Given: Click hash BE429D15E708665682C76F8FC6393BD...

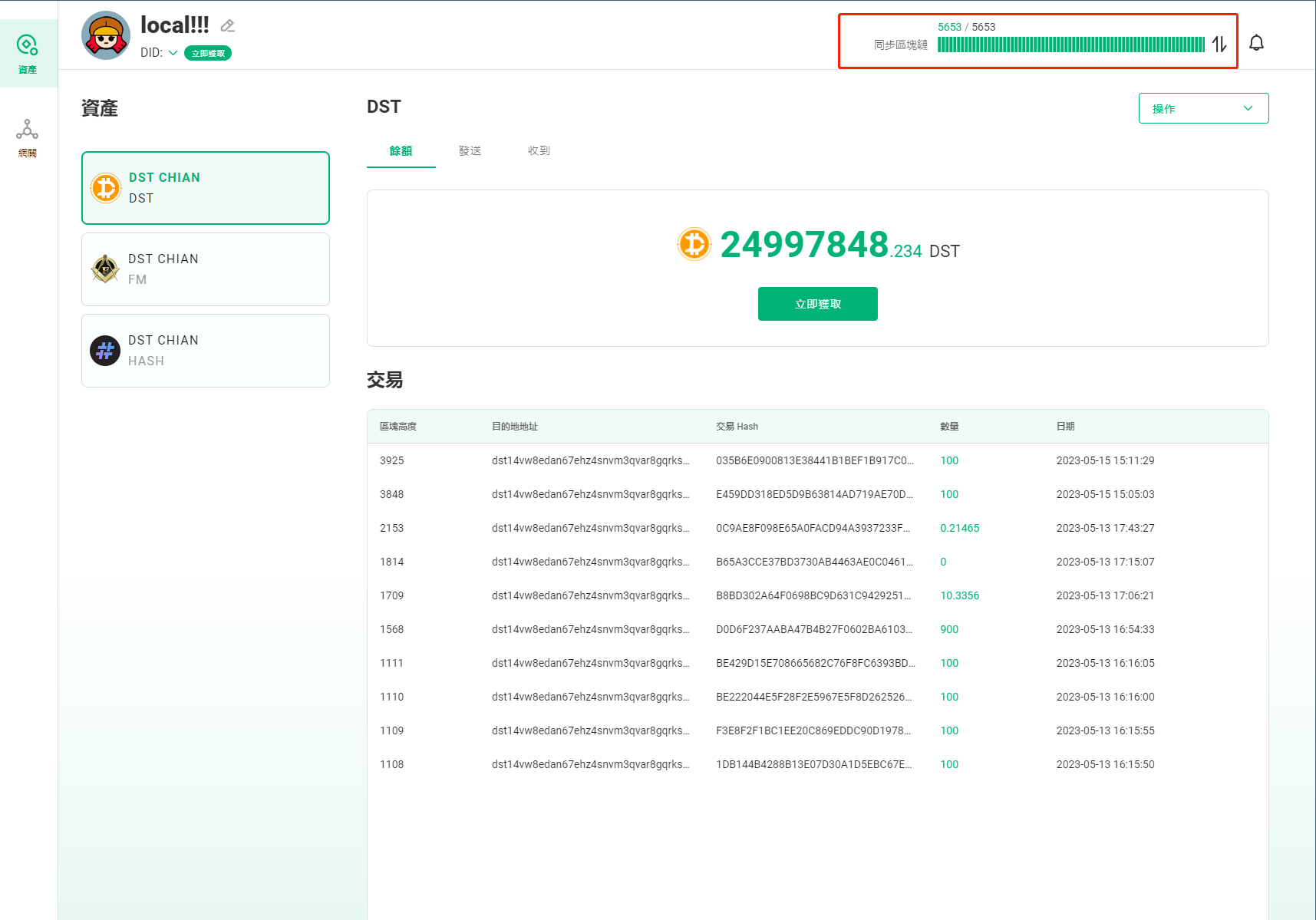Looking at the screenshot, I should (x=816, y=663).
